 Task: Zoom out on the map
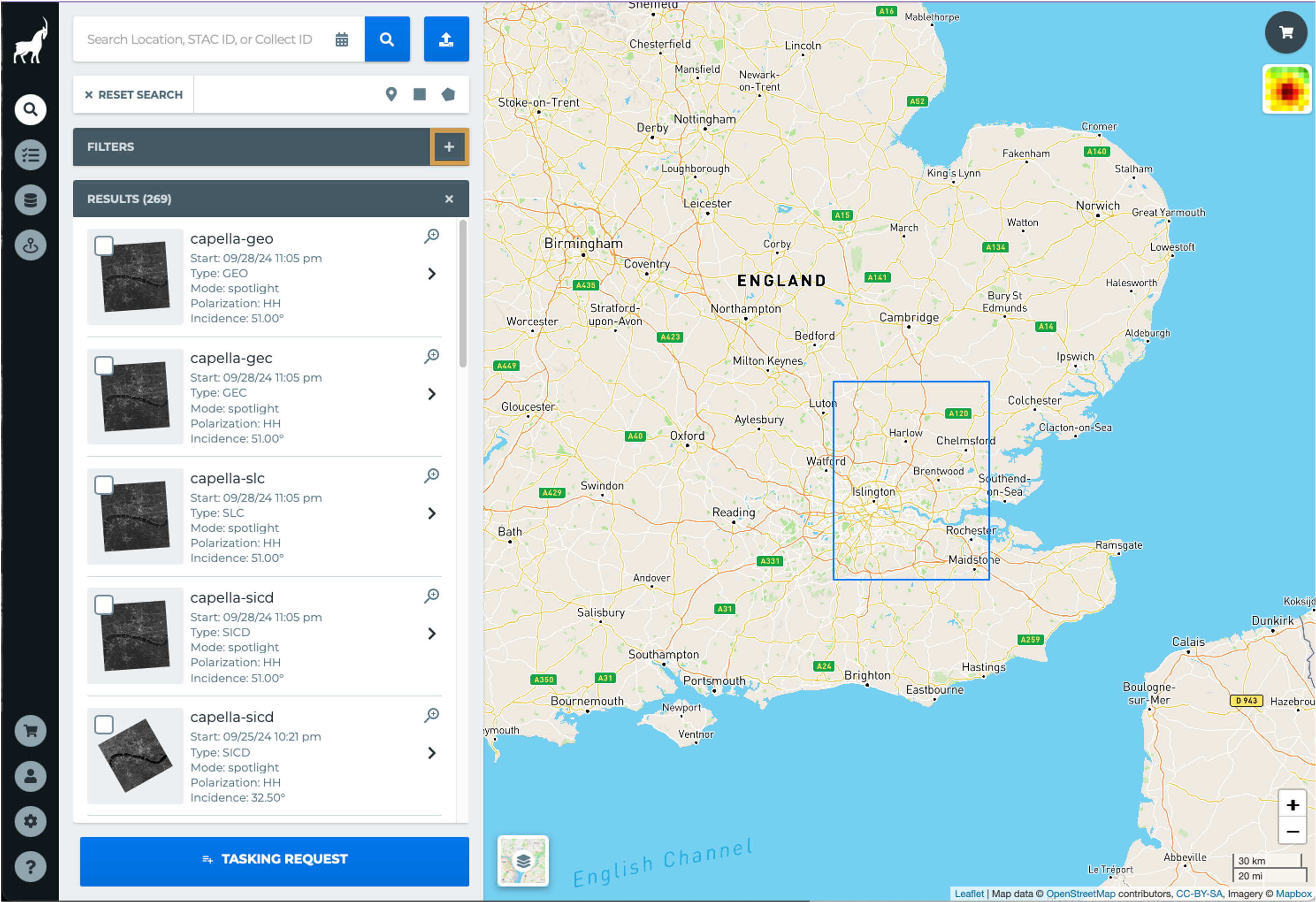click(x=1292, y=831)
